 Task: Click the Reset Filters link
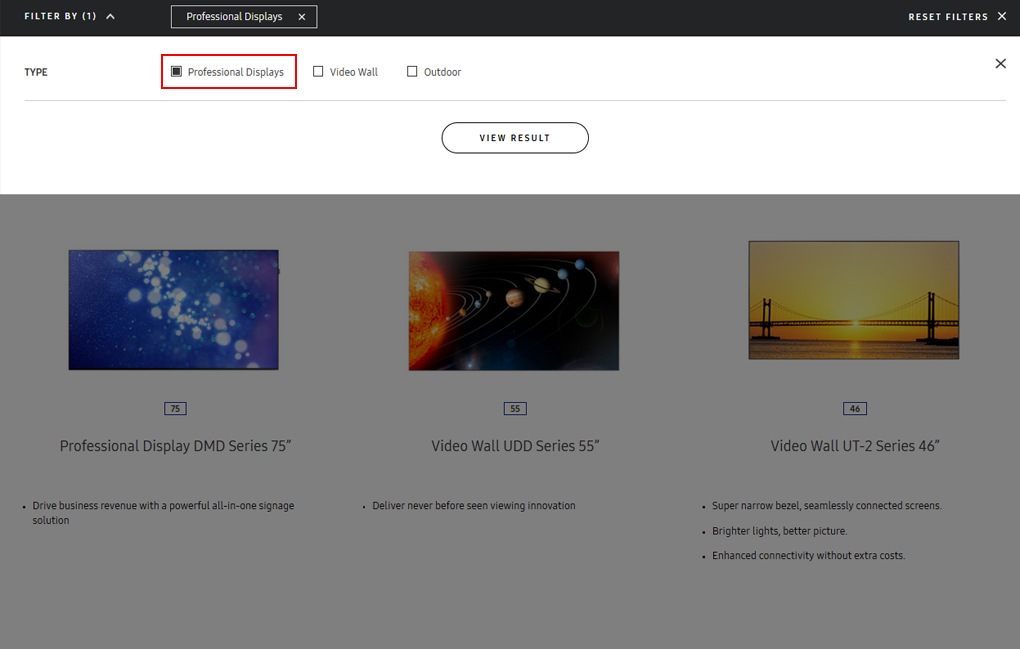tap(948, 17)
